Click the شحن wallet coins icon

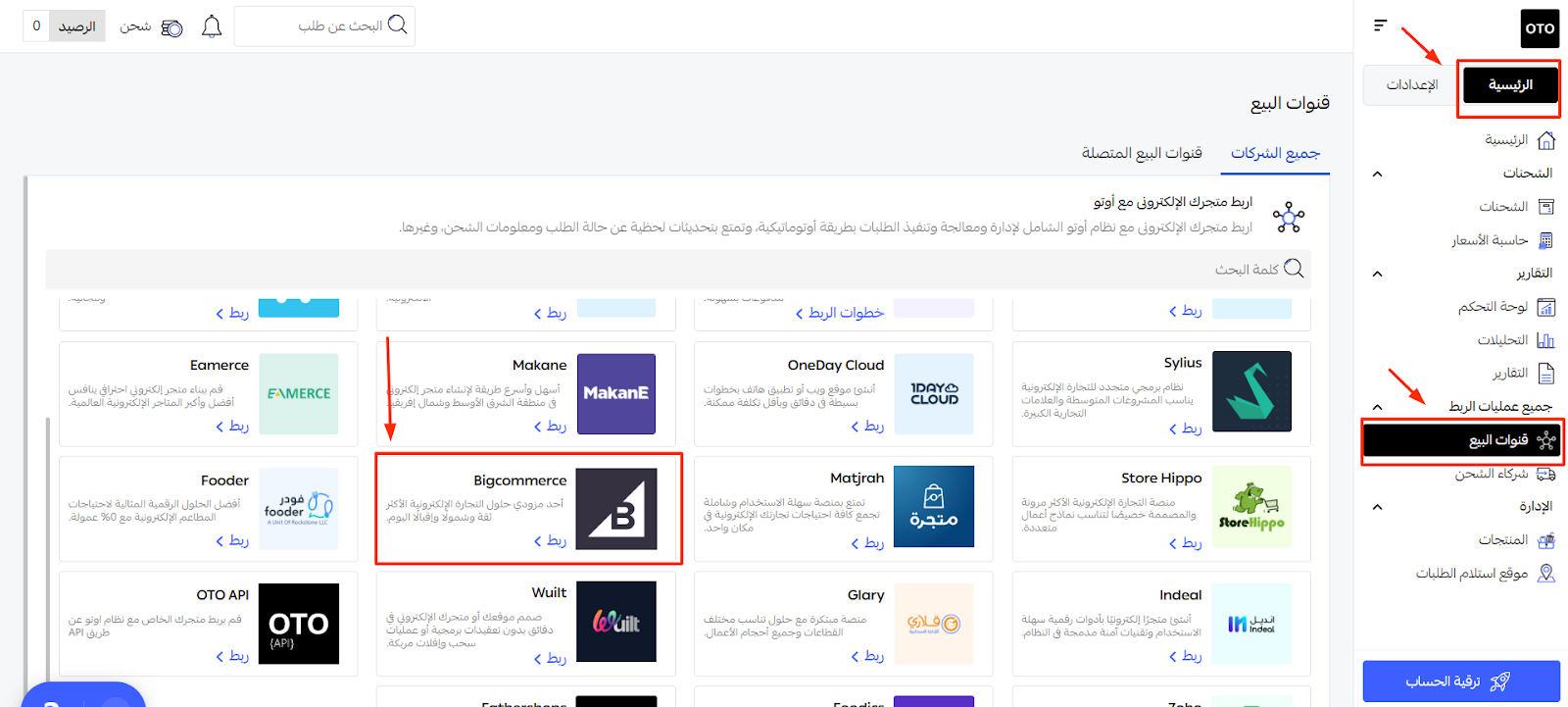tap(171, 27)
